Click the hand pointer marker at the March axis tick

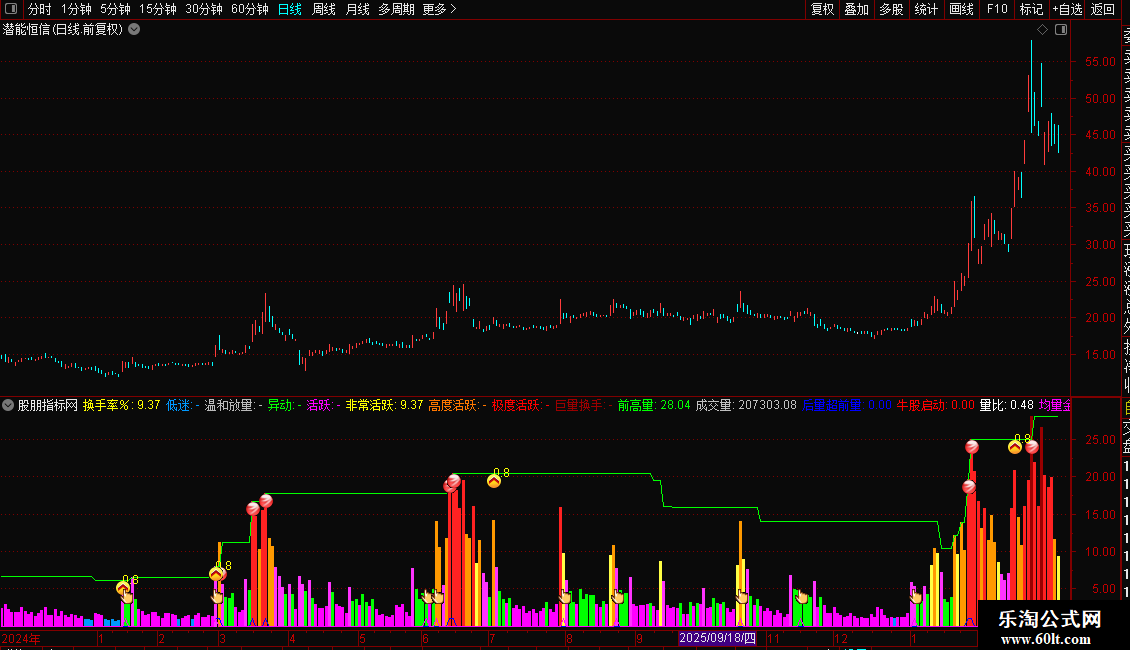click(217, 597)
